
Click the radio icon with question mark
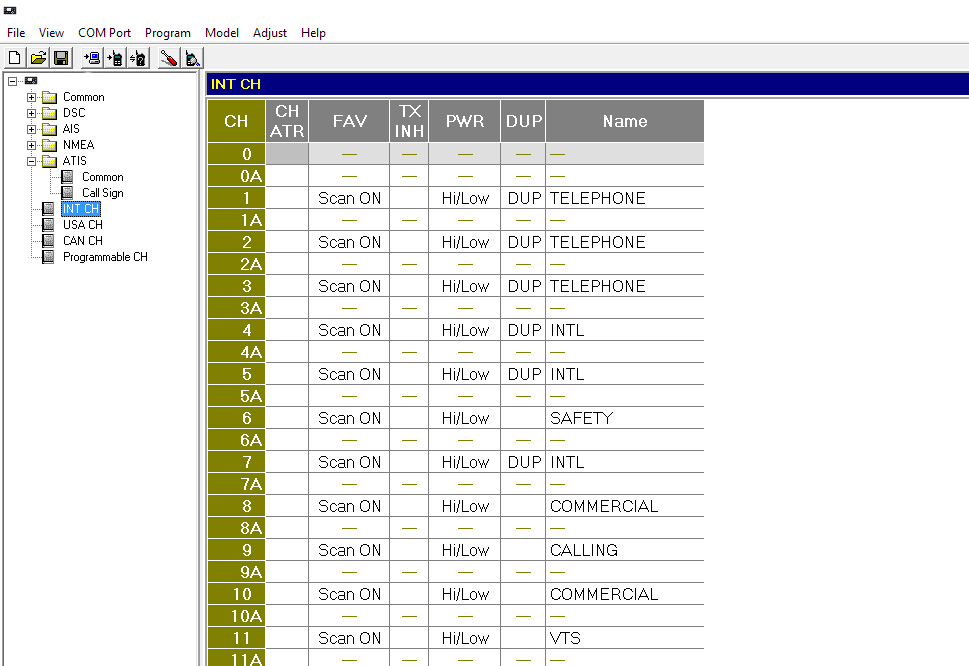[138, 58]
